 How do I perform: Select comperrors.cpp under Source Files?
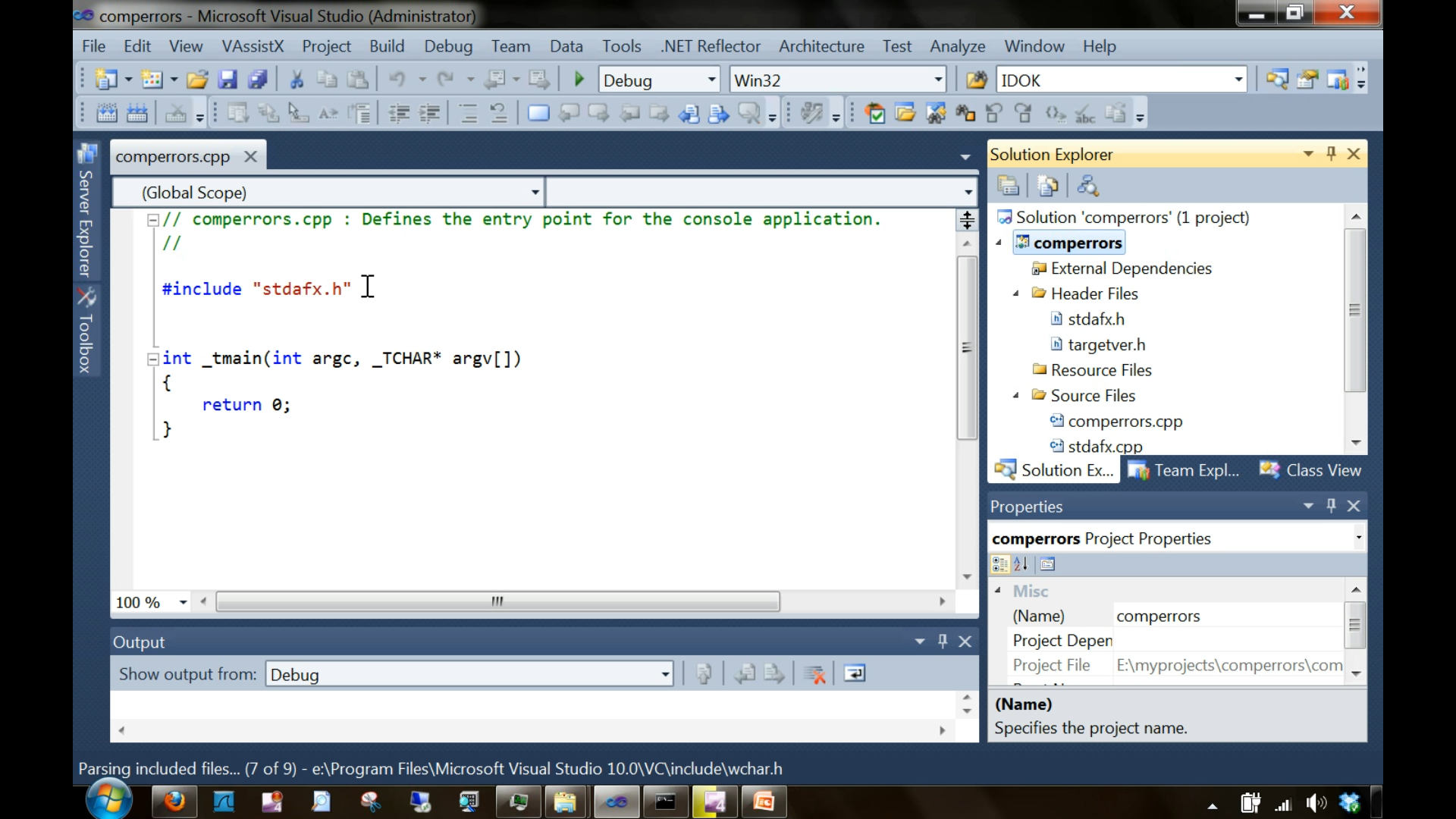point(1125,421)
